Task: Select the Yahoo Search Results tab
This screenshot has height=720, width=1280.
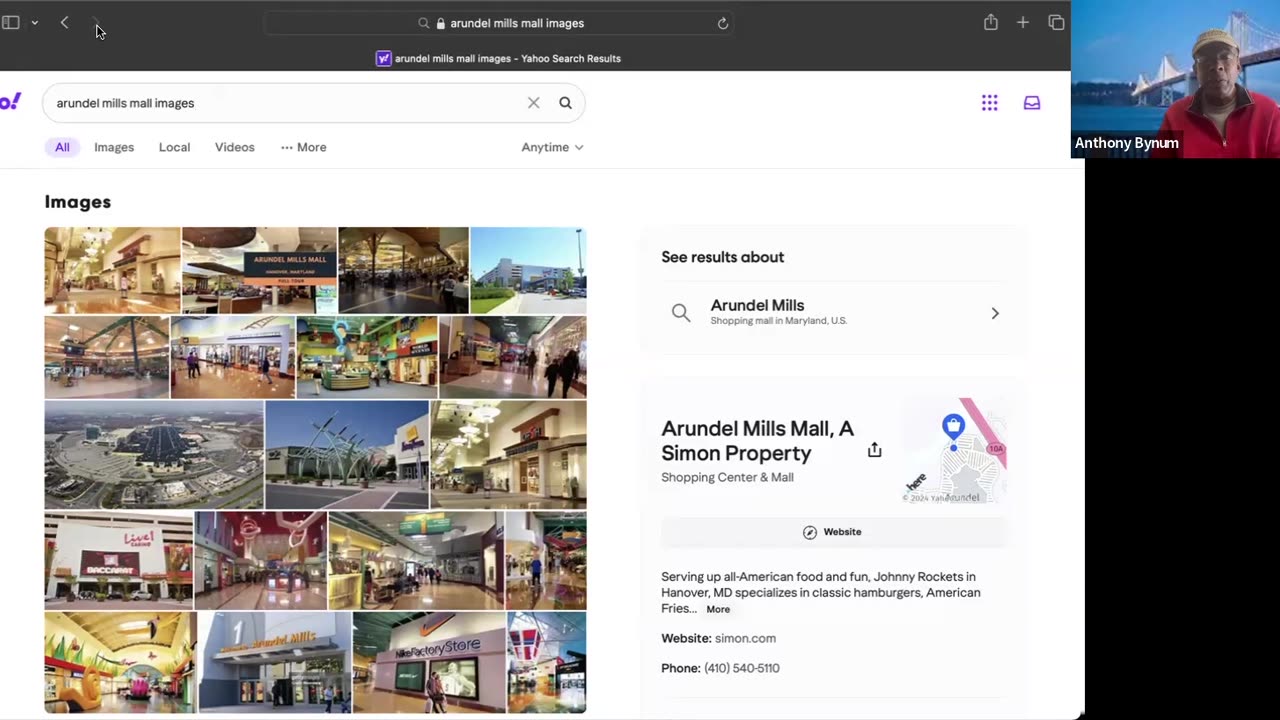Action: point(498,58)
